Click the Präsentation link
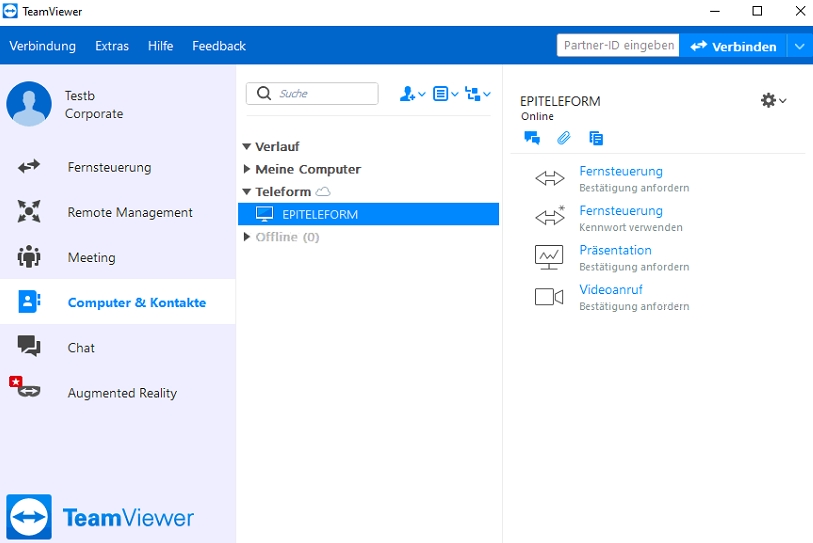Screen dimensions: 813x543 (615, 250)
